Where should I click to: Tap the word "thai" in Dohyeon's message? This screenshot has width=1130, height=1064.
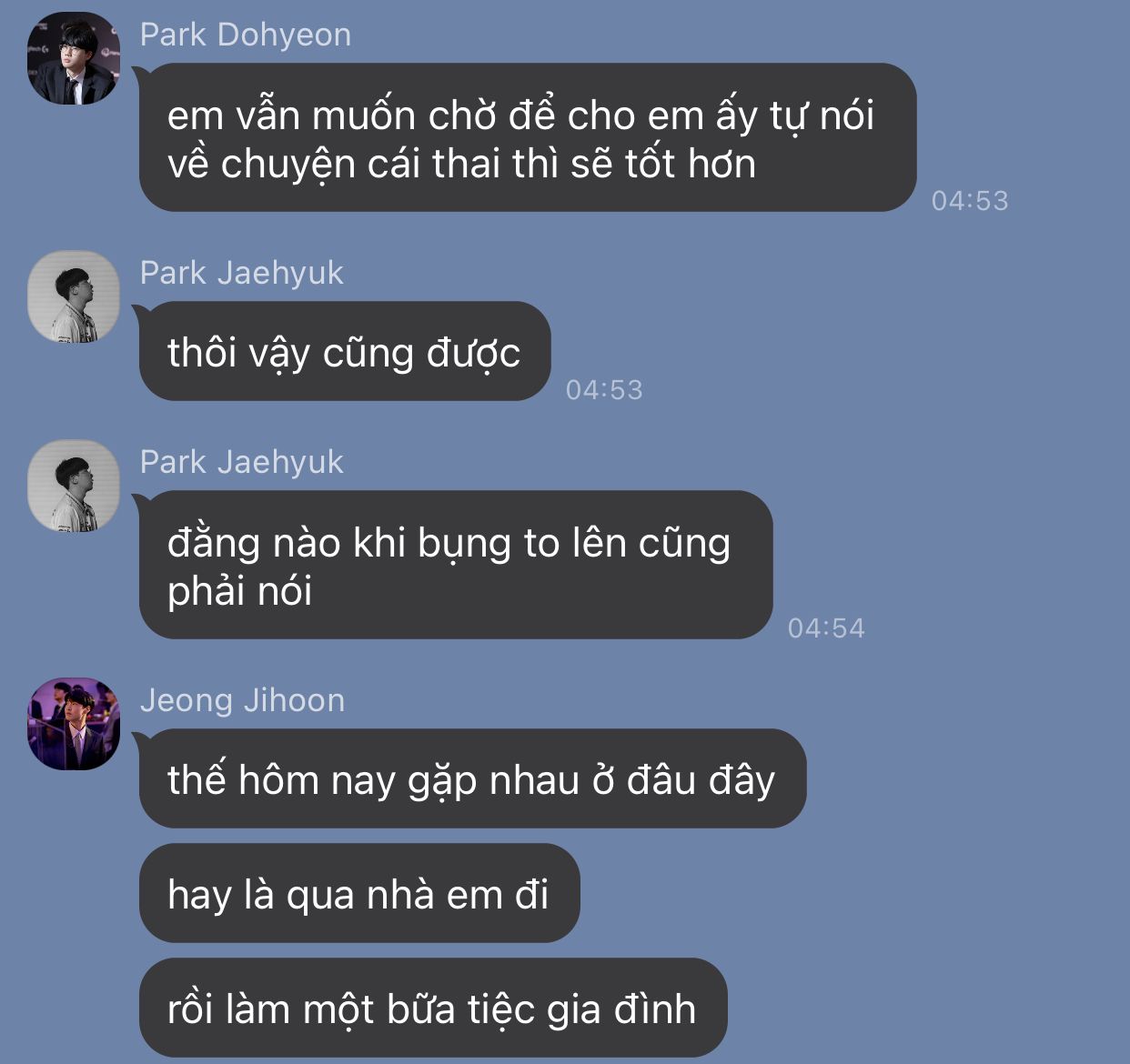click(x=467, y=164)
